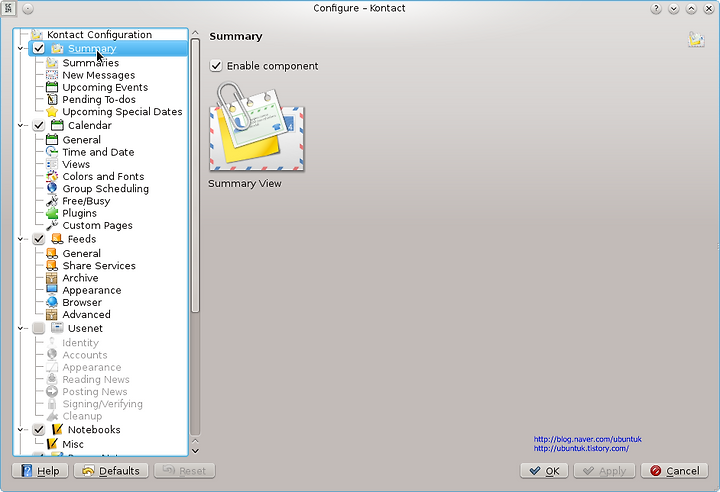The width and height of the screenshot is (720, 492).
Task: Click the Colors and Fonts icon
Action: click(x=52, y=176)
